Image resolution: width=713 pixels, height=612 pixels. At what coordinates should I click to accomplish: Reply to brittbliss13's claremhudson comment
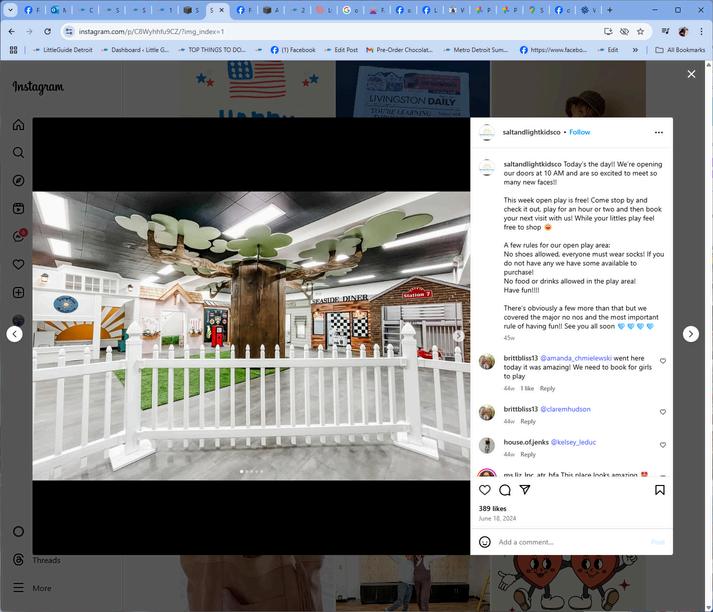pos(528,421)
